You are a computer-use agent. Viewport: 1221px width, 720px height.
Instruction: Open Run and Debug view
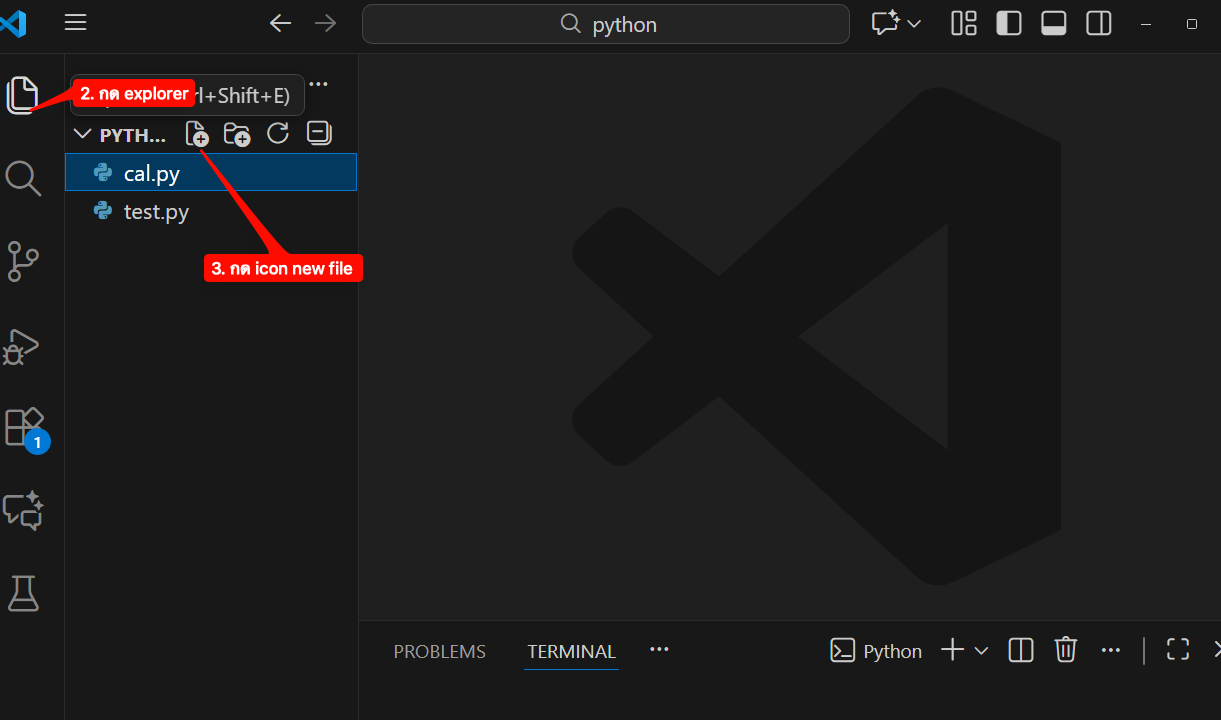(22, 346)
